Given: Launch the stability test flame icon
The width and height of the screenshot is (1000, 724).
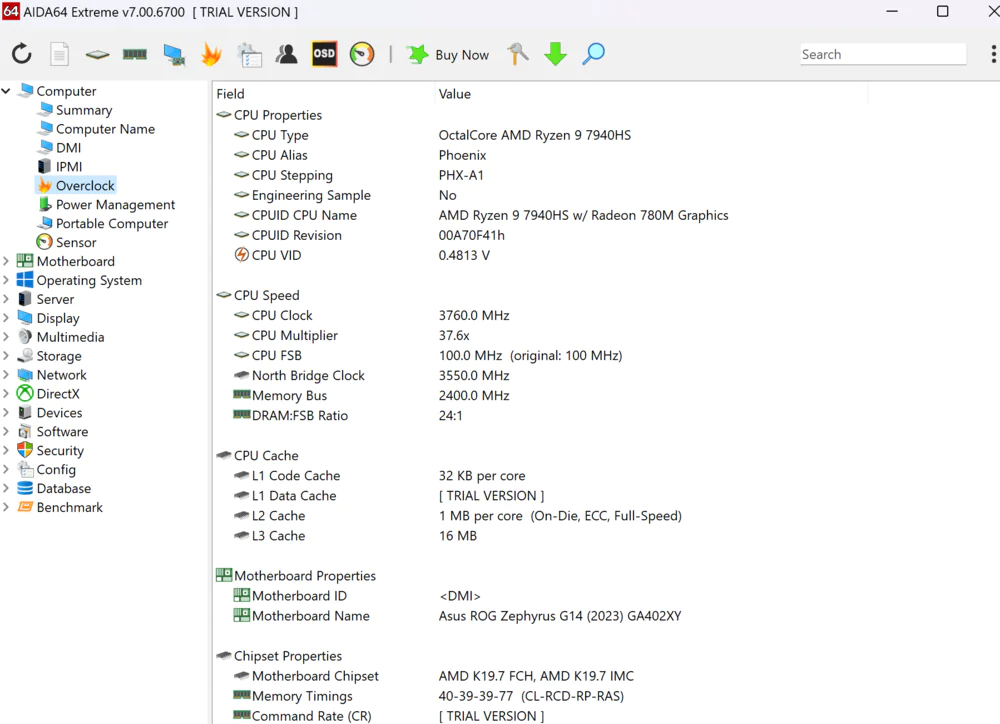Looking at the screenshot, I should click(211, 54).
